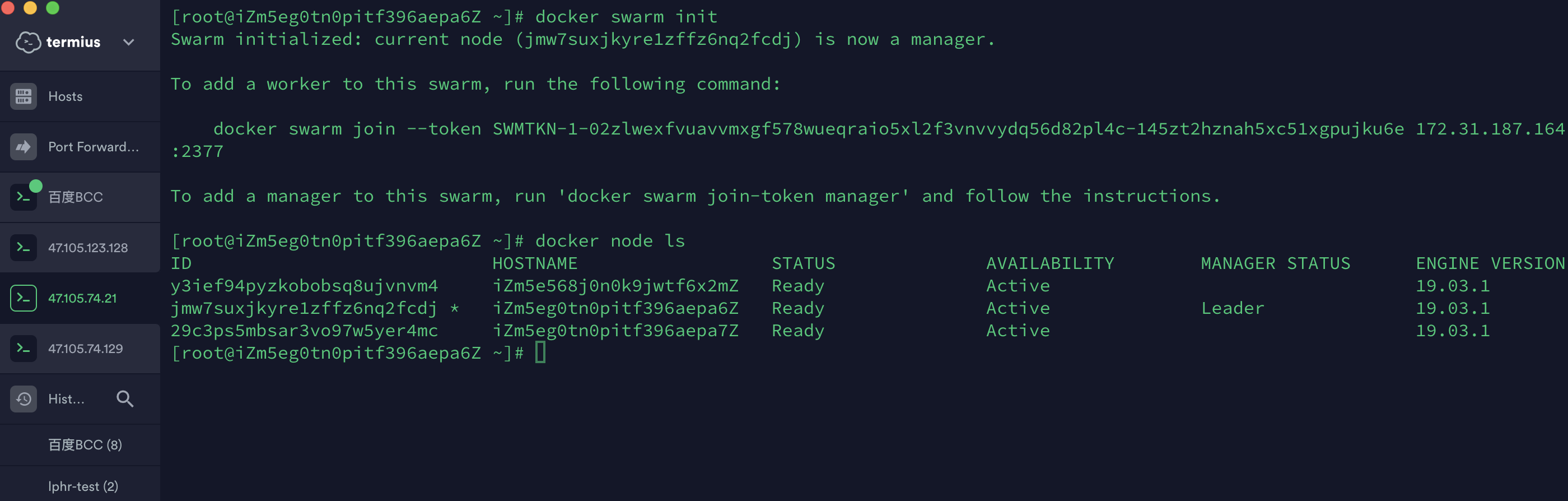The image size is (1568, 501).
Task: Select the active 47.105.74.21 terminal icon
Action: click(x=23, y=298)
